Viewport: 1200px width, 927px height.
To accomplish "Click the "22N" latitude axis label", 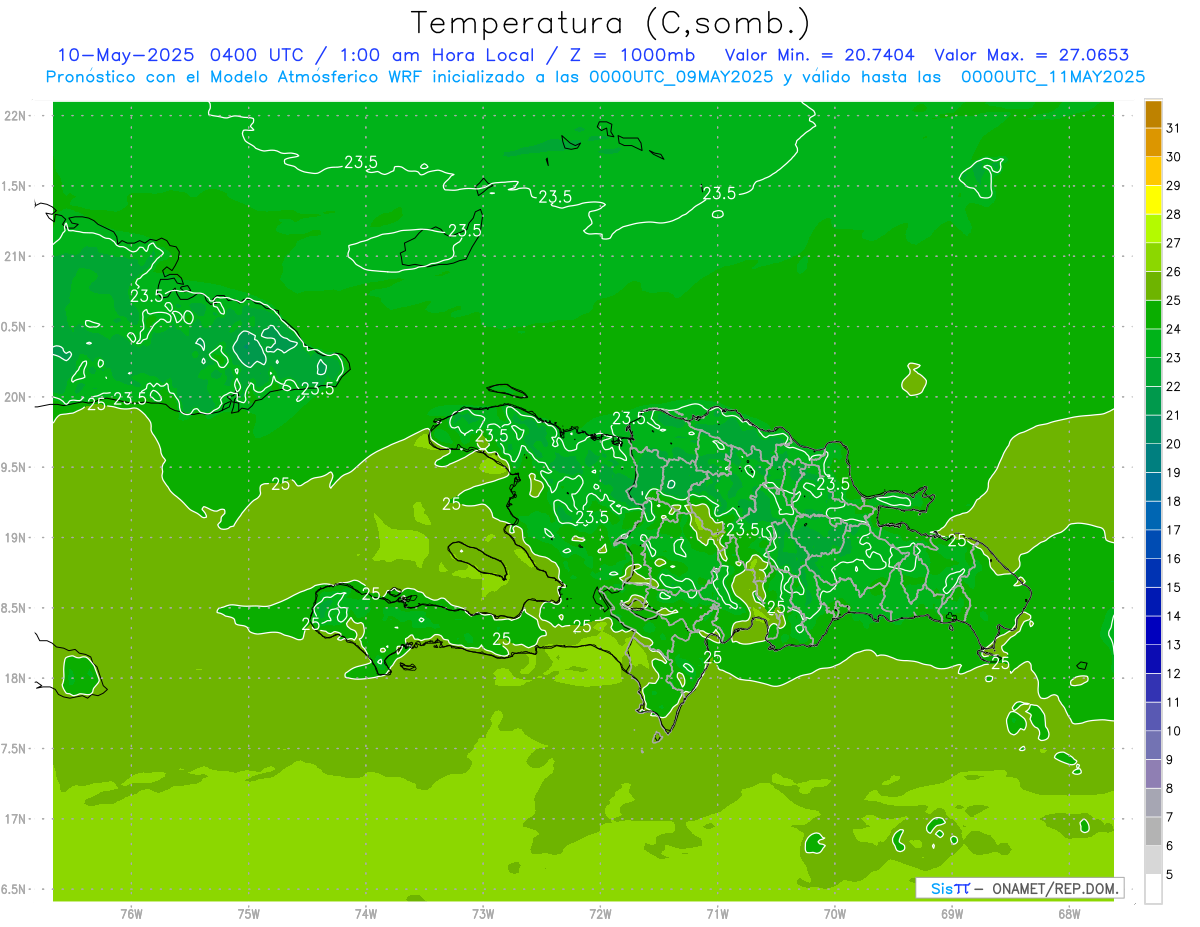I will coord(17,116).
